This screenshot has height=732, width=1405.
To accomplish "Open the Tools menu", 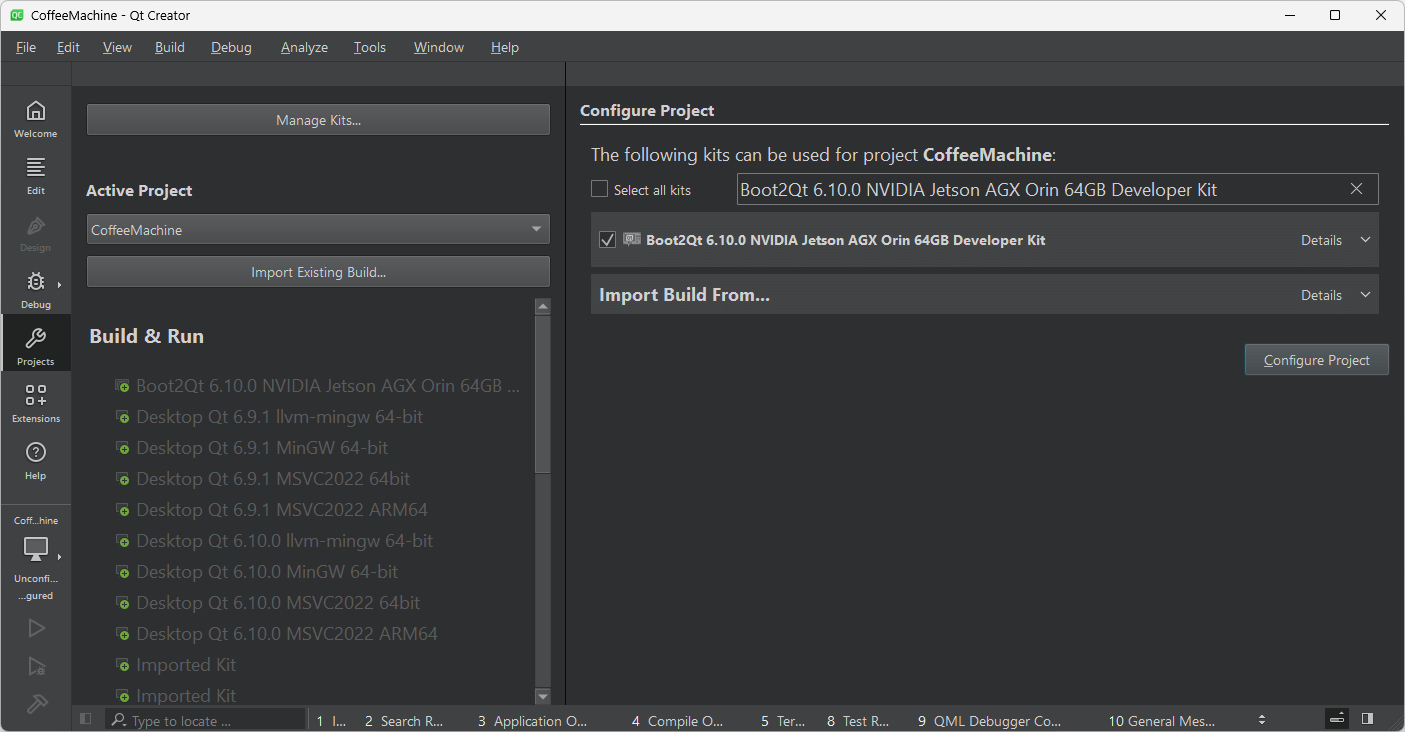I will point(369,47).
